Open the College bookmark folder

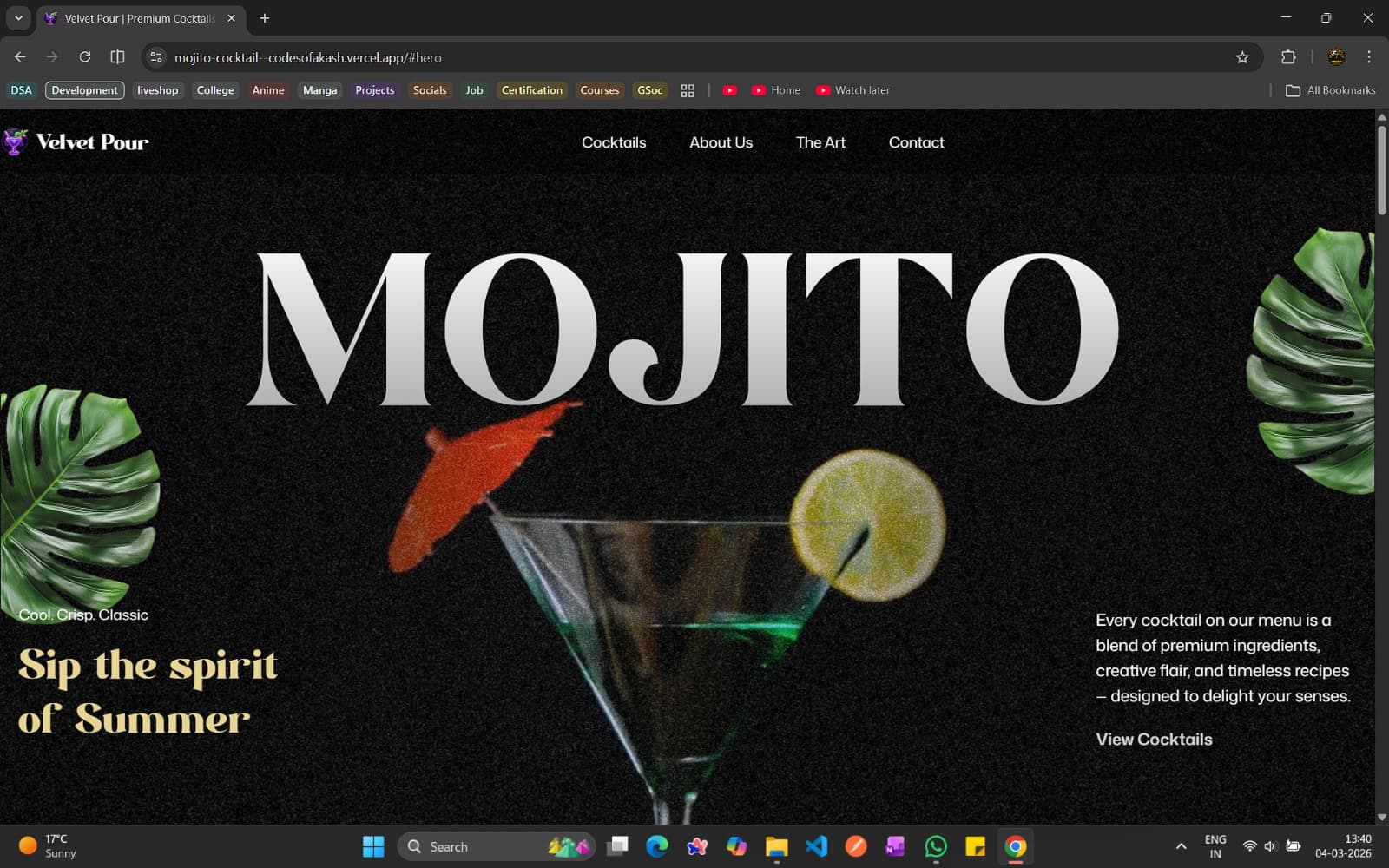[215, 90]
